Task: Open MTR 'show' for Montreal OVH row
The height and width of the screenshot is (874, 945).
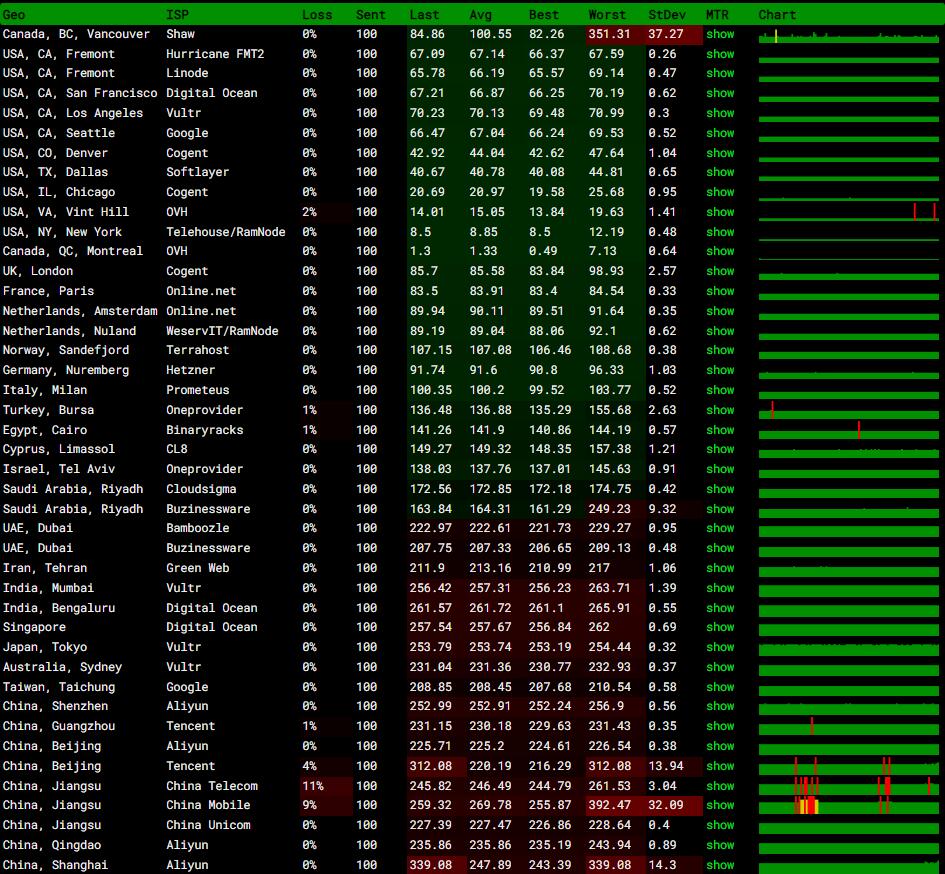Action: (x=720, y=251)
